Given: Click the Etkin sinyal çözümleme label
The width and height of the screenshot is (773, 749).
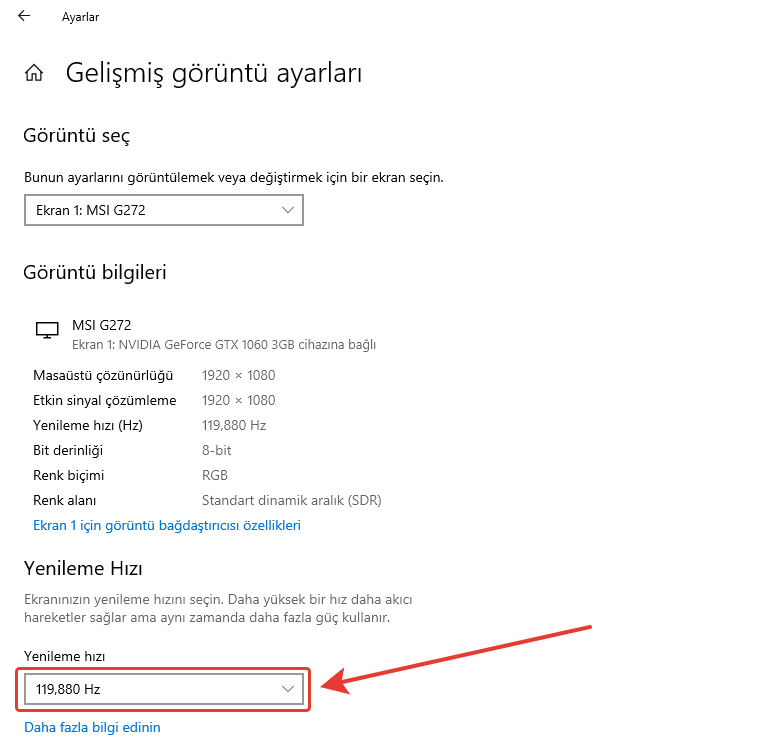Looking at the screenshot, I should [x=104, y=400].
